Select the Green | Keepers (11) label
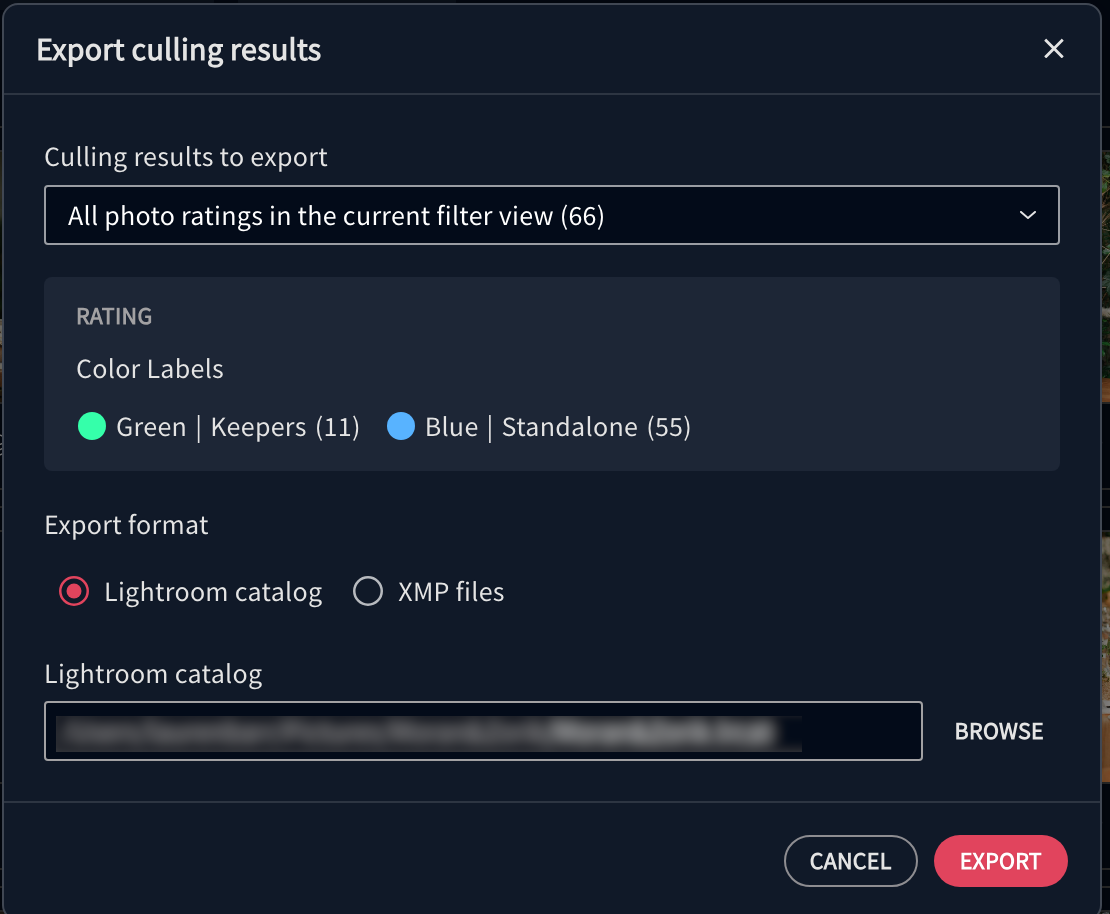The width and height of the screenshot is (1110, 914). click(238, 427)
